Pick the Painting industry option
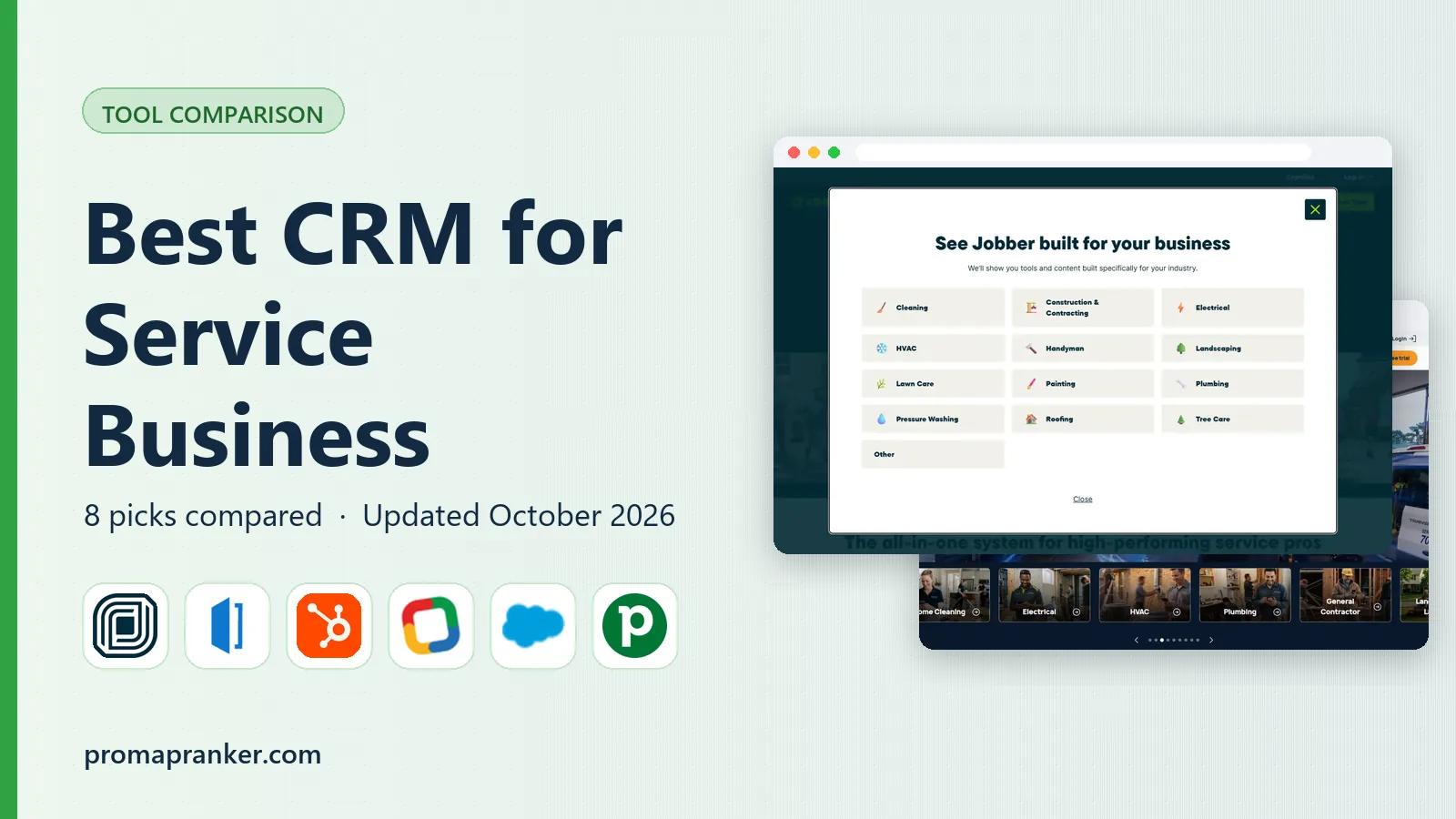1456x819 pixels. [1083, 384]
